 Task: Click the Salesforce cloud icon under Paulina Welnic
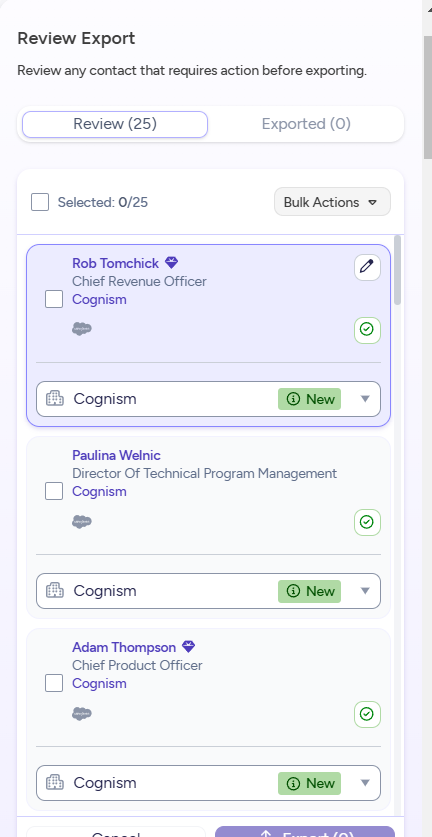click(82, 522)
